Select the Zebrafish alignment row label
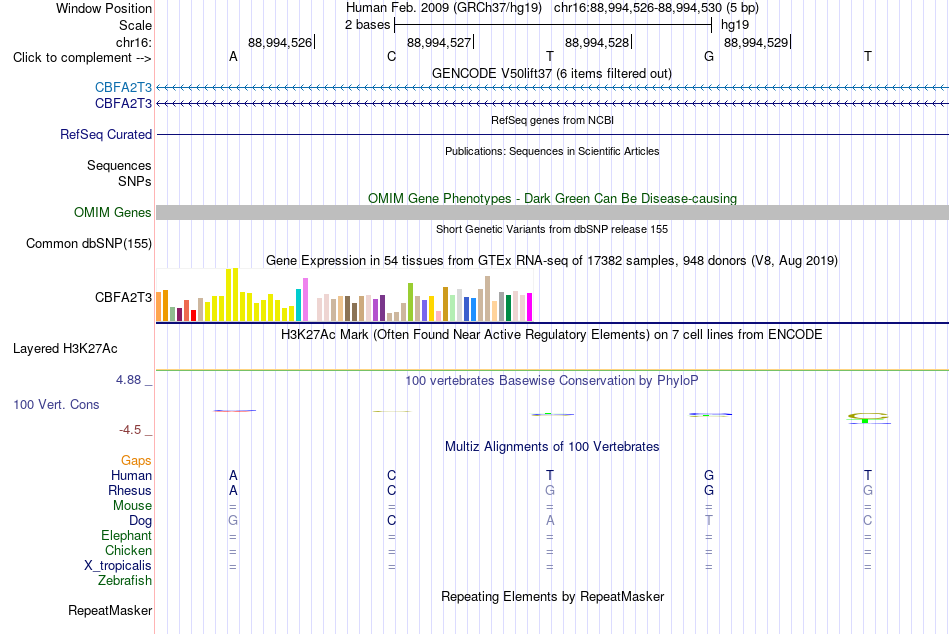The image size is (950, 634). pos(125,580)
